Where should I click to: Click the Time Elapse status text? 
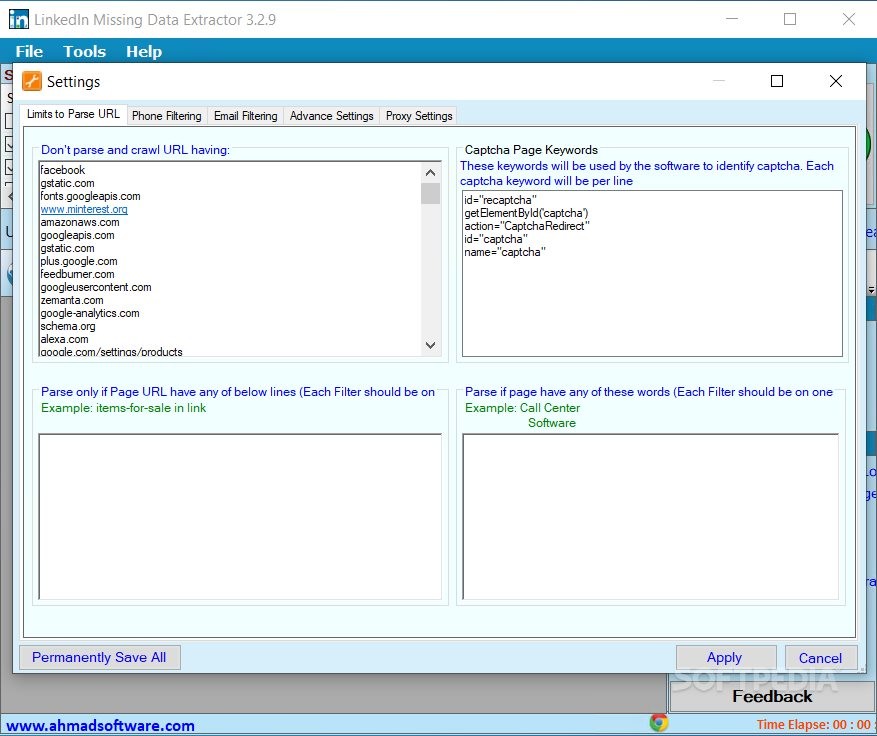pos(814,725)
